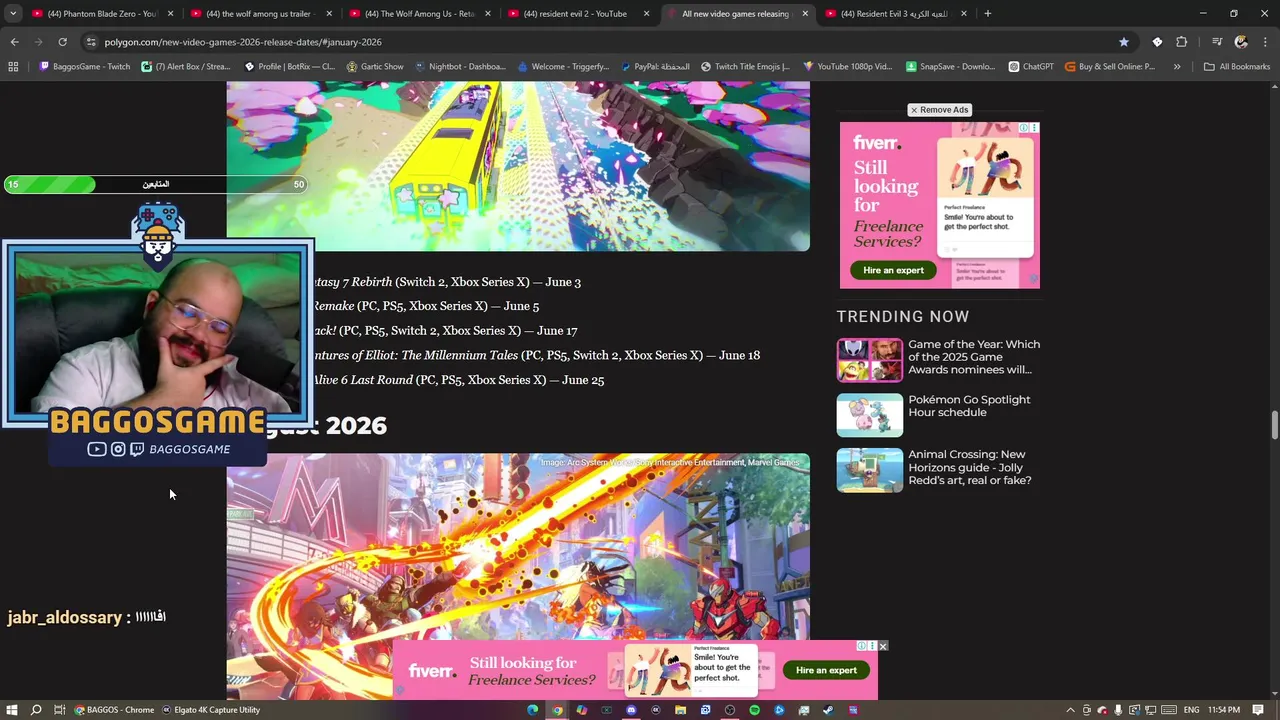This screenshot has width=1280, height=720.
Task: Open the bookmarks apps grid icon
Action: [13, 67]
